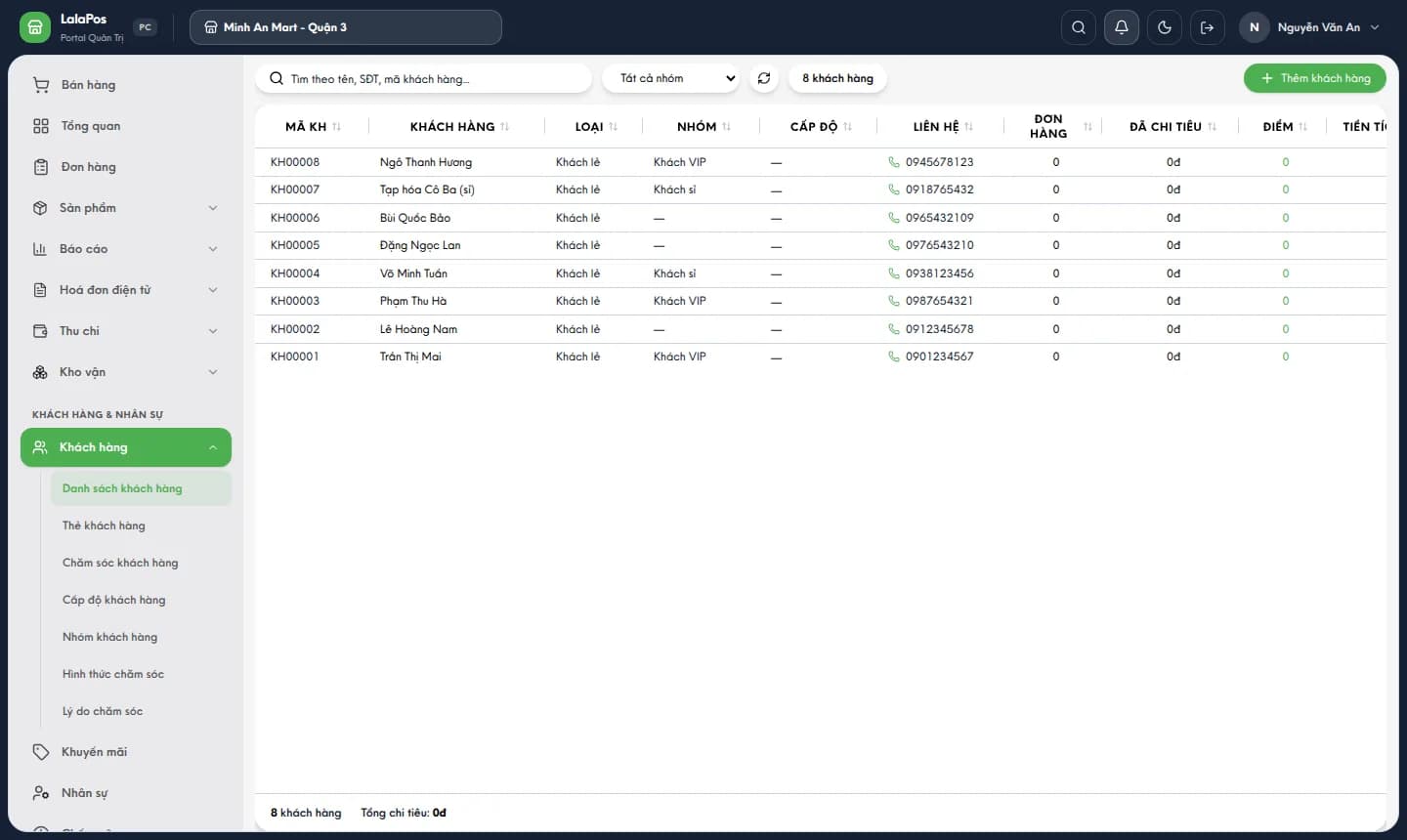Open Nhân sự section

126,793
